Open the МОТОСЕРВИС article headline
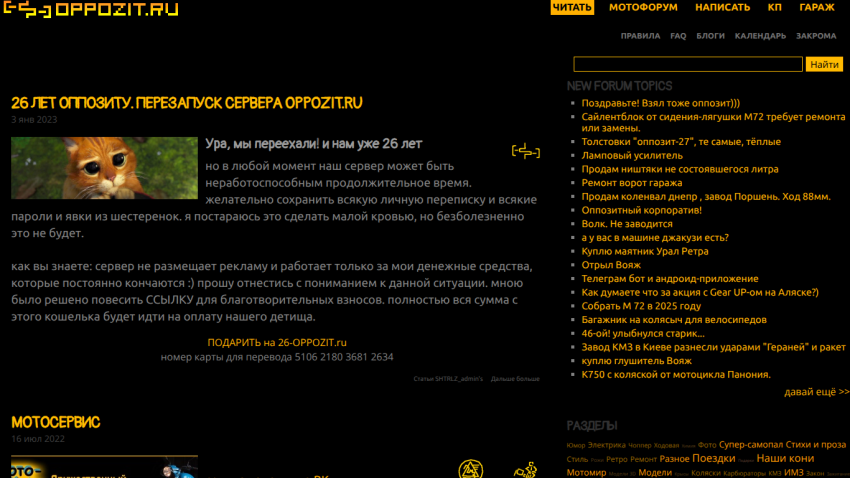The height and width of the screenshot is (478, 850). pyautogui.click(x=55, y=422)
